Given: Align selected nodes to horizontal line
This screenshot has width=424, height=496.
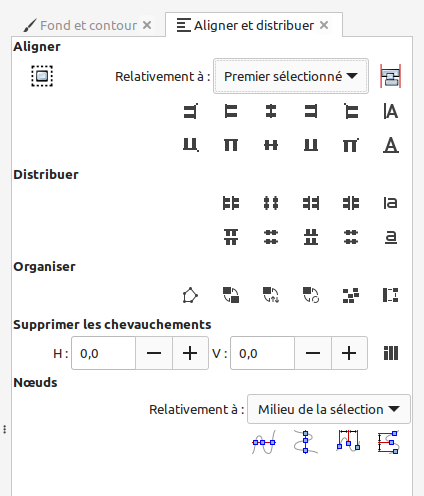Looking at the screenshot, I should (x=264, y=442).
